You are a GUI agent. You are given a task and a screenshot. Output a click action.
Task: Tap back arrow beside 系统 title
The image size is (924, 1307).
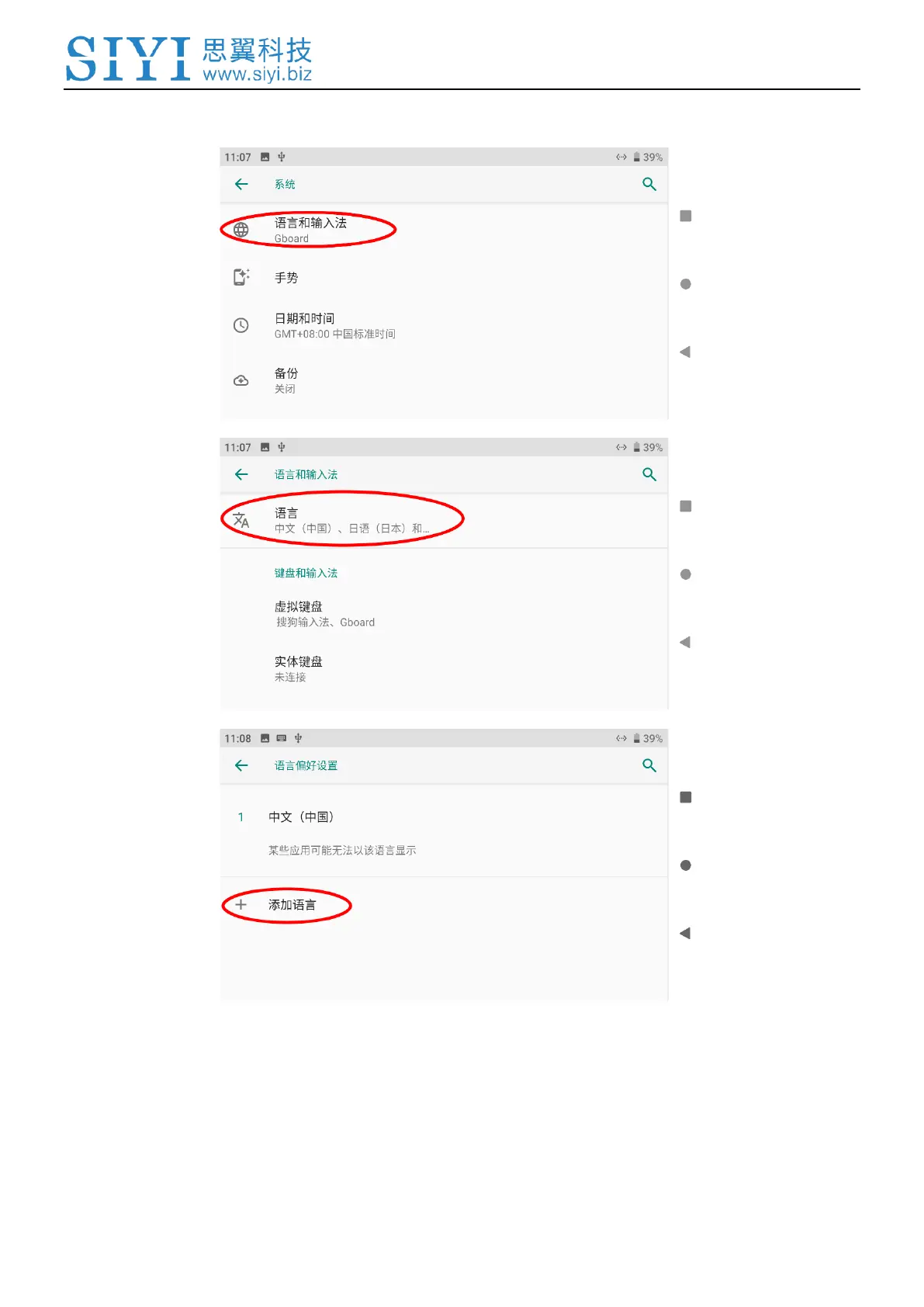tap(241, 184)
